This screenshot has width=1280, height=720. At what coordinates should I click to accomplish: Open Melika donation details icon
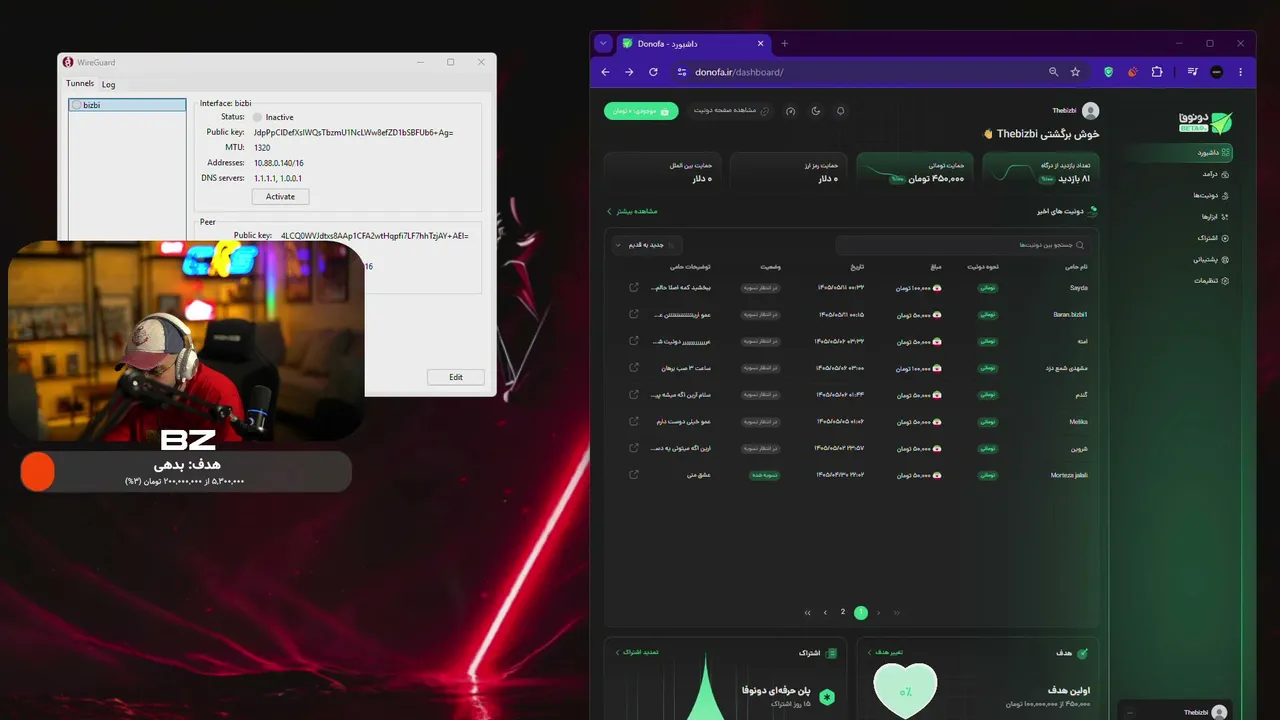click(x=634, y=421)
